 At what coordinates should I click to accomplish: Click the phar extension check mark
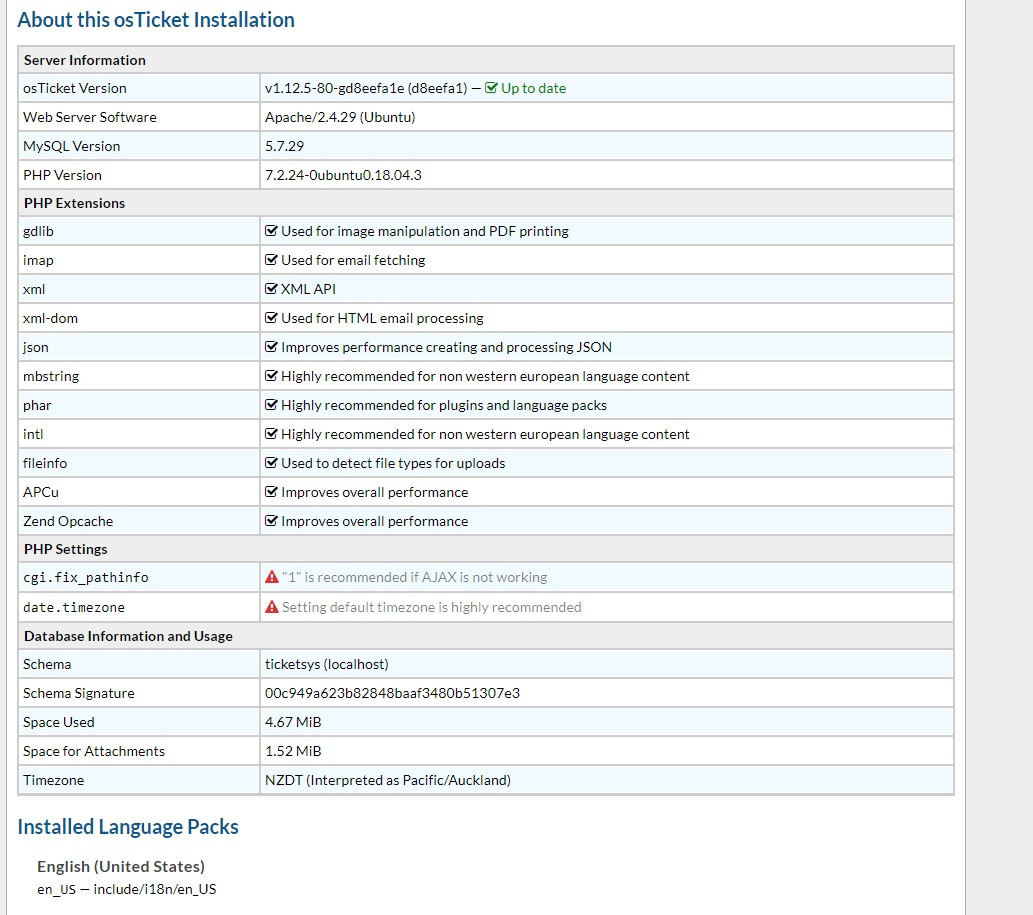click(x=271, y=405)
